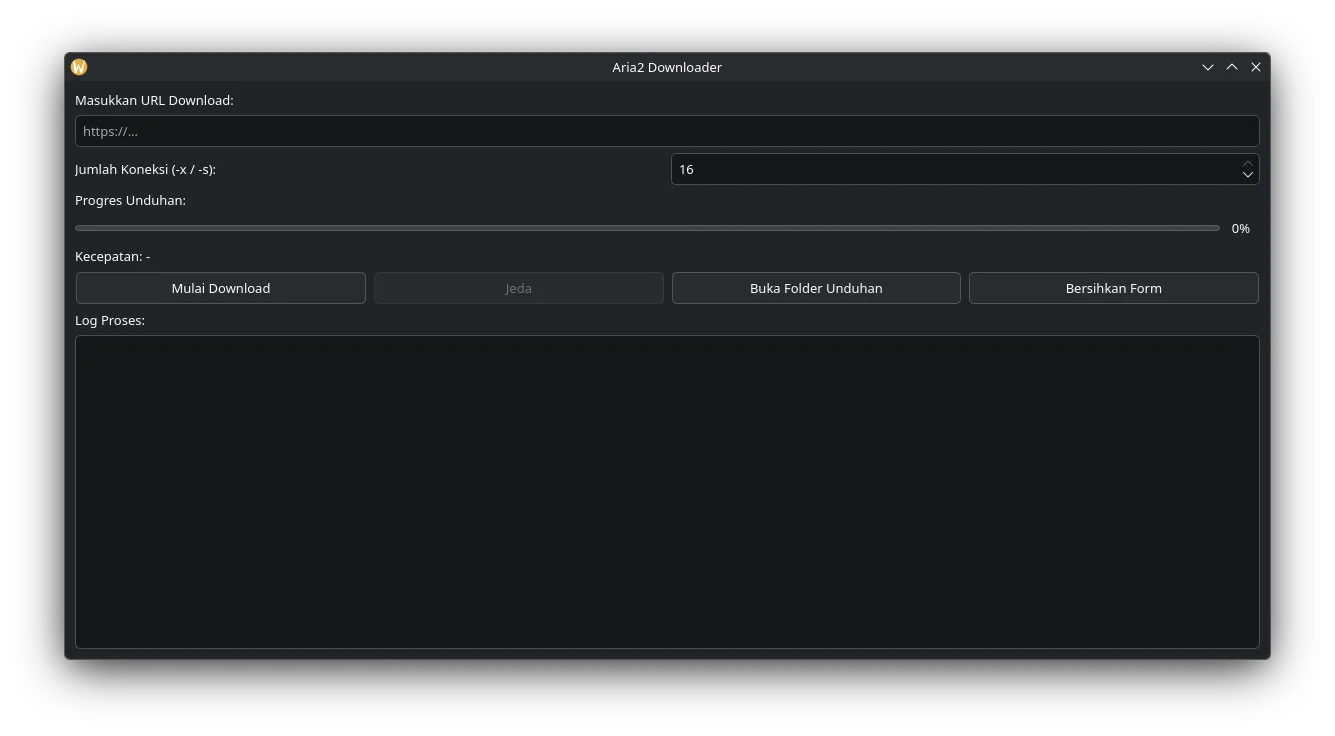
Task: Increase connection count with the up arrow
Action: 1248,163
